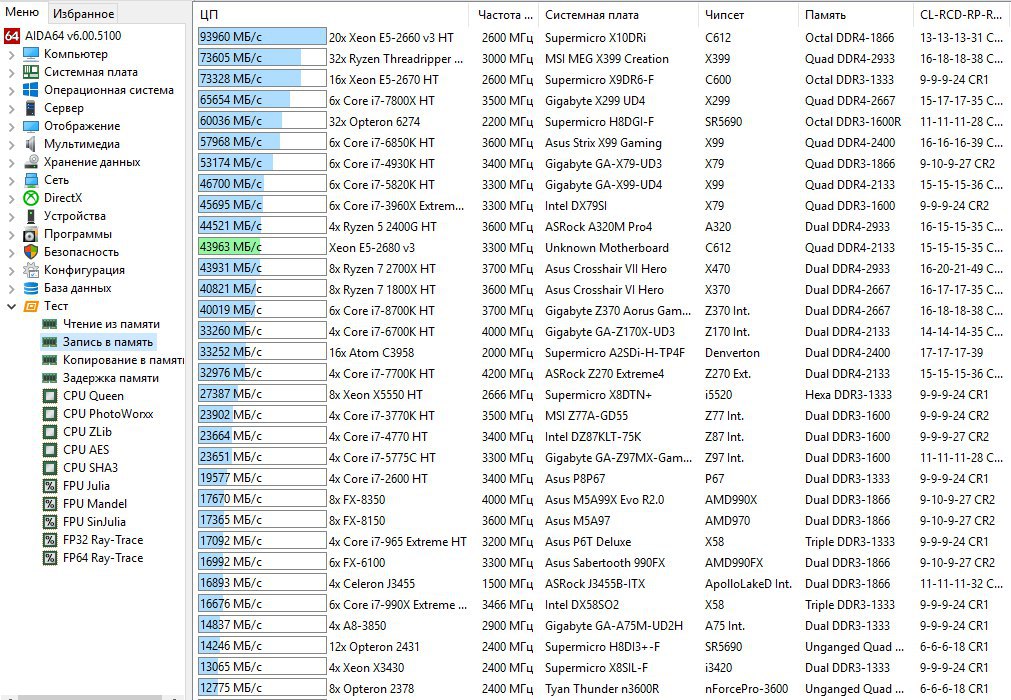Click the FPU Julia percent icon

(x=50, y=486)
